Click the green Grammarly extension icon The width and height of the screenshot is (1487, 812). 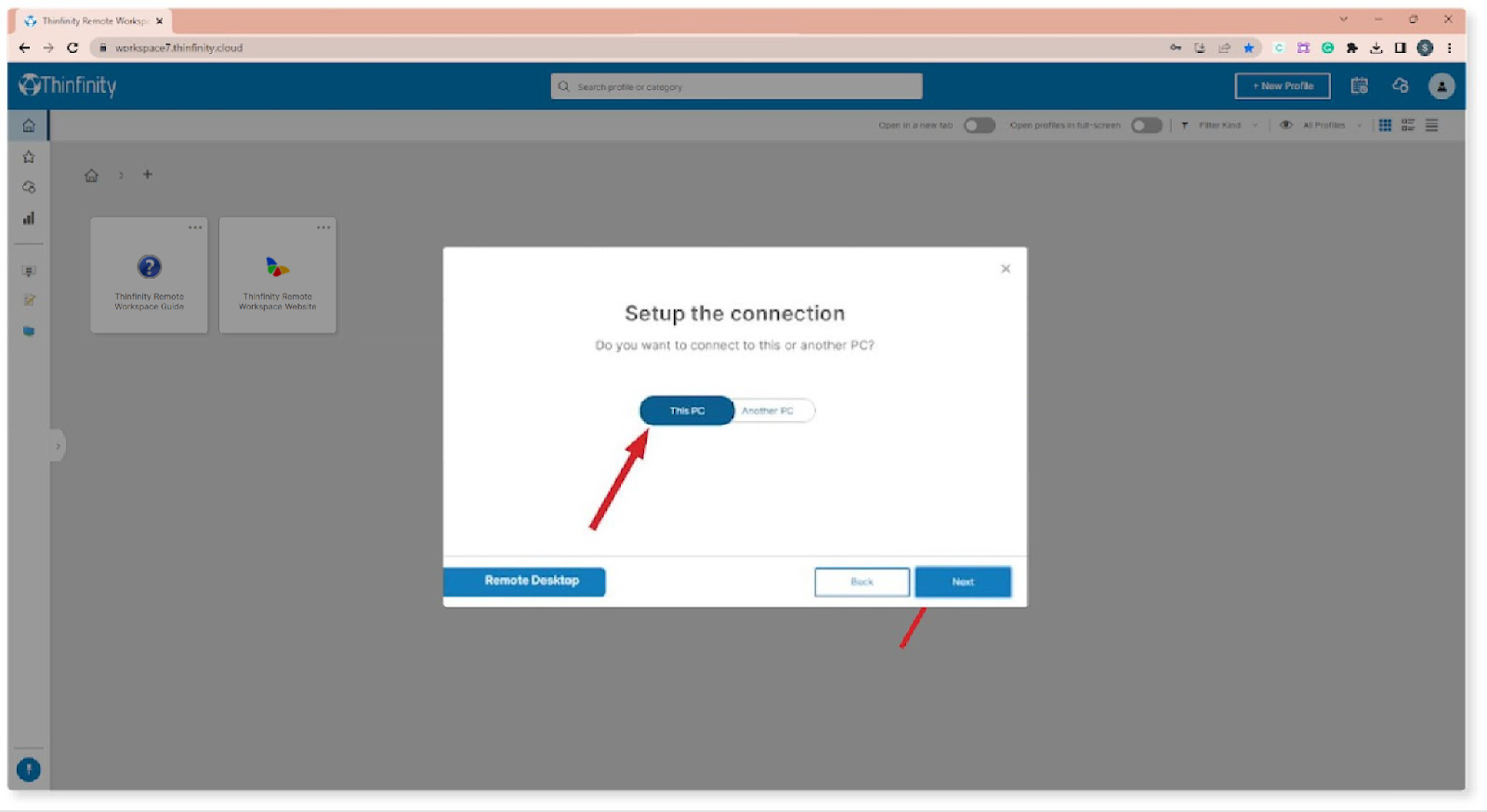tap(1327, 47)
